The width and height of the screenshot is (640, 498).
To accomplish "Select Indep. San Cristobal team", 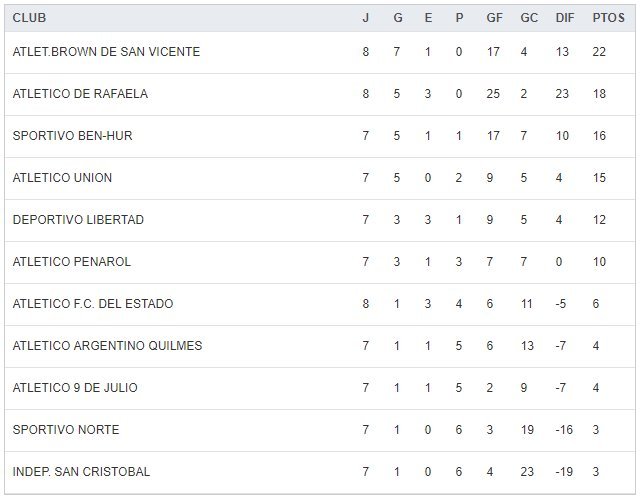I will point(81,472).
